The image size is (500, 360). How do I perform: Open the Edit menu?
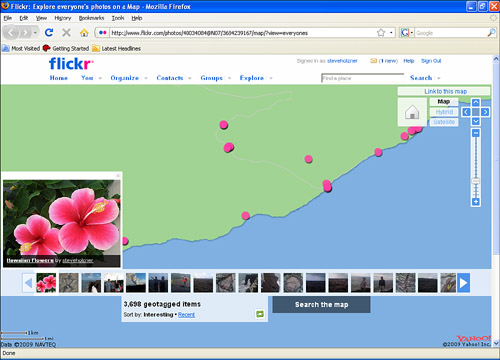(24, 18)
